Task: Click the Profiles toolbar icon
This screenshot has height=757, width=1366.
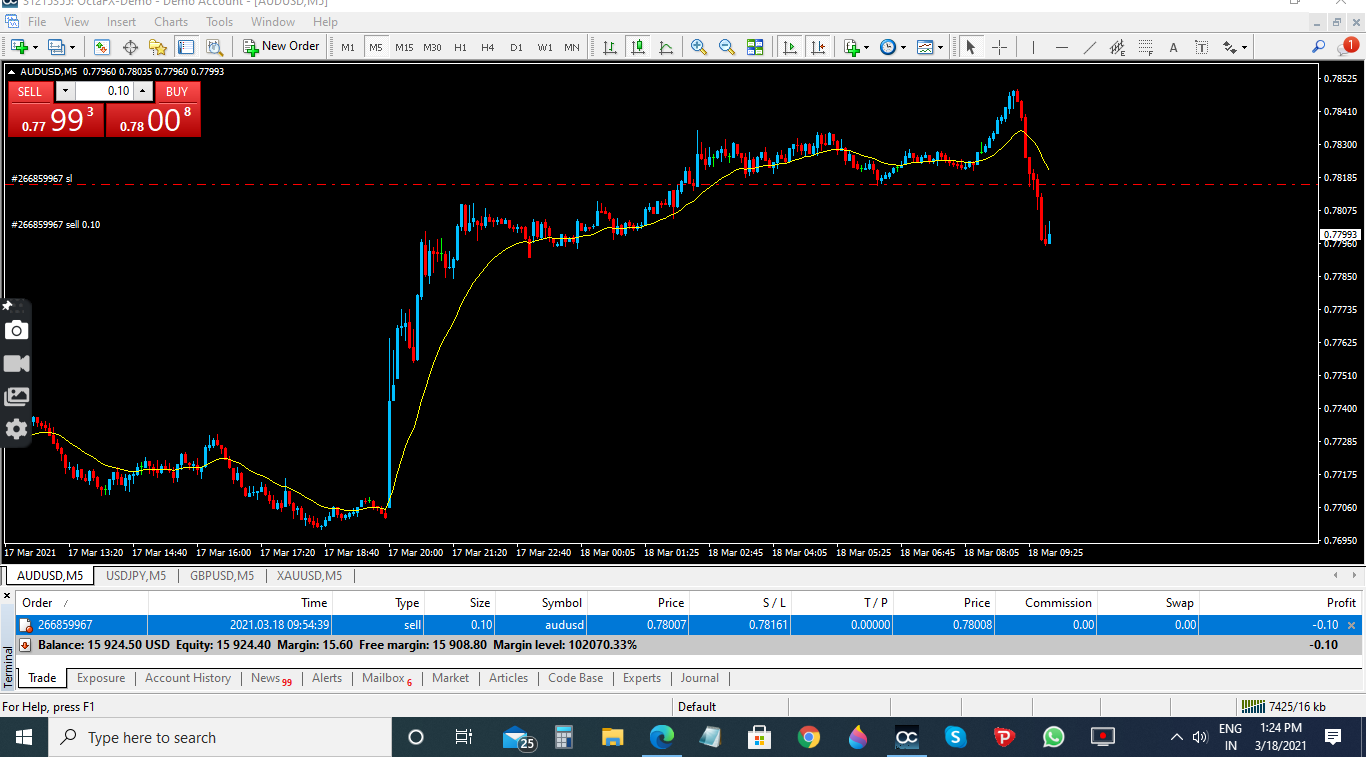Action: point(56,47)
